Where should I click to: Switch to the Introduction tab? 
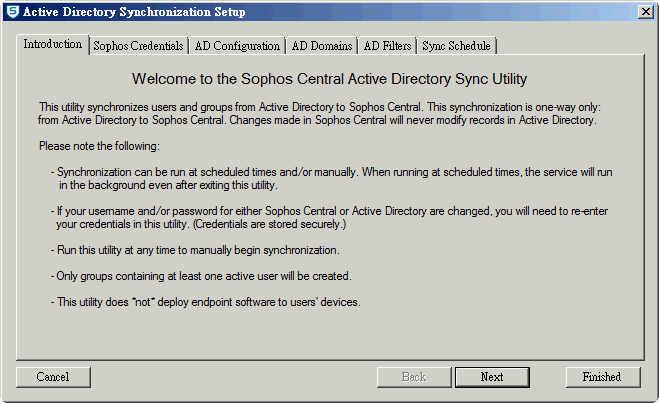point(53,45)
